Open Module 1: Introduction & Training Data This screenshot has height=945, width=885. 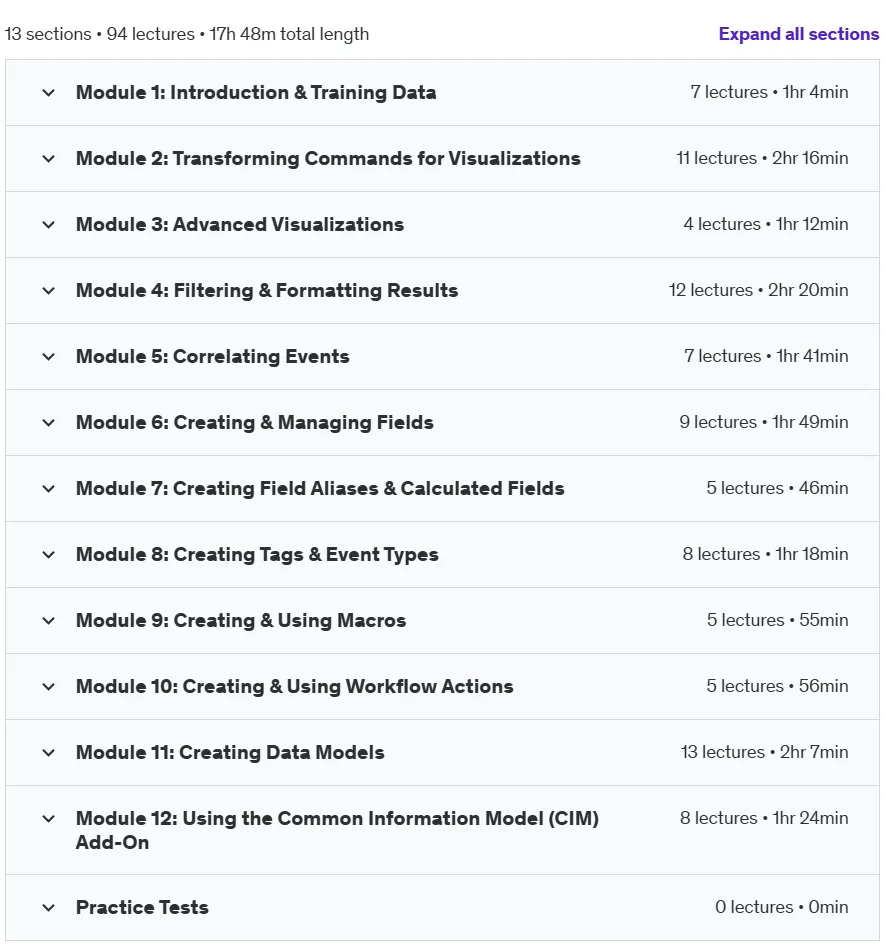point(256,92)
